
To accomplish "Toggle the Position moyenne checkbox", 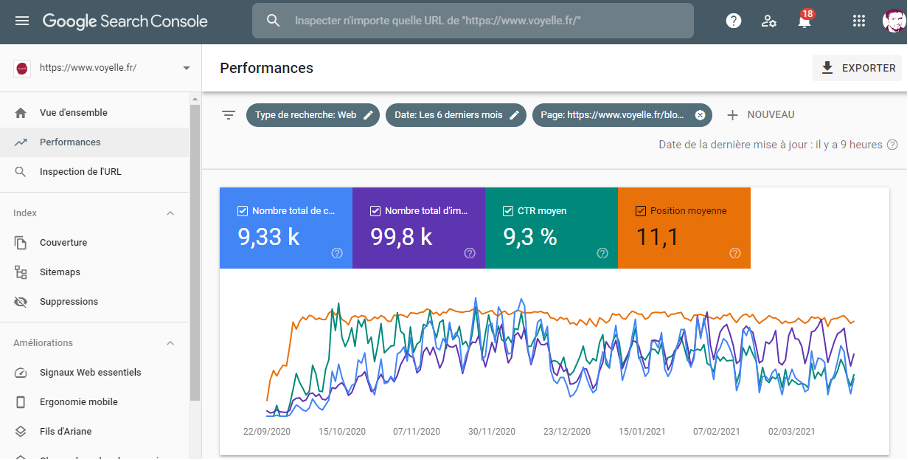I will (x=640, y=211).
